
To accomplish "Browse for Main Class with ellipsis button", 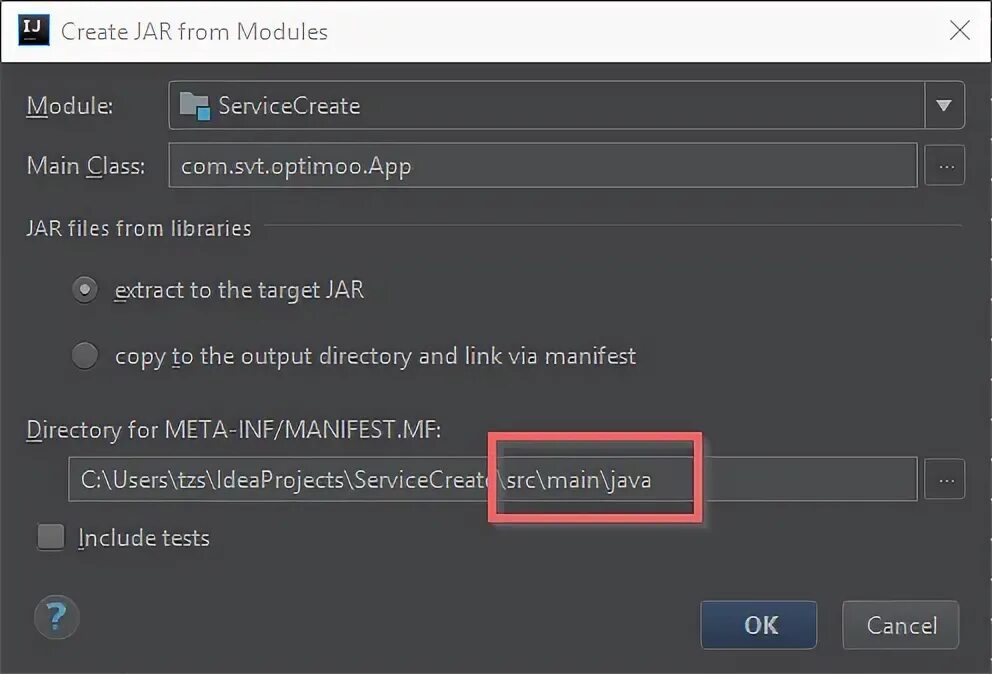I will click(945, 166).
